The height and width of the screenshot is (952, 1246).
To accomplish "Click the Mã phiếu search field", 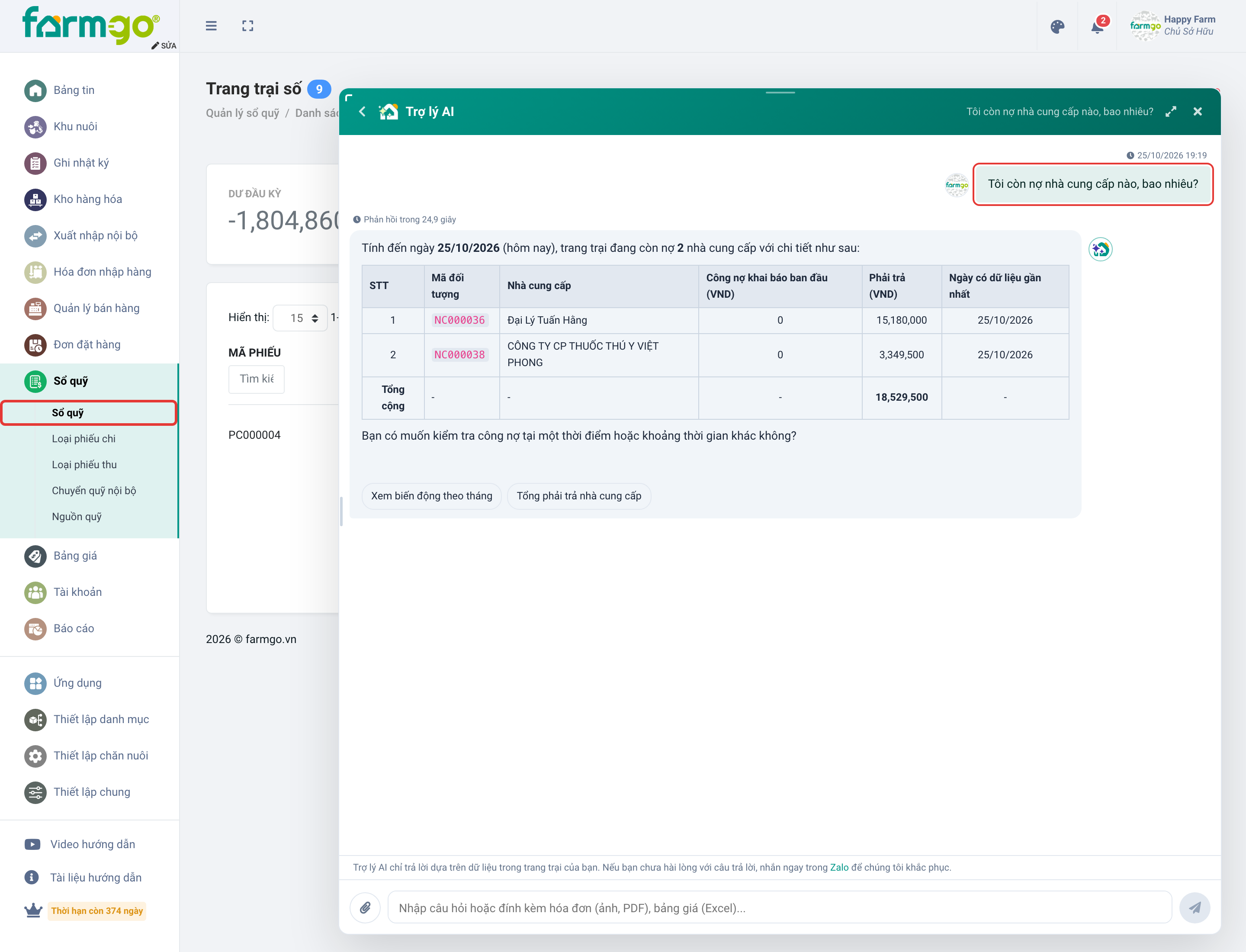I will click(257, 379).
